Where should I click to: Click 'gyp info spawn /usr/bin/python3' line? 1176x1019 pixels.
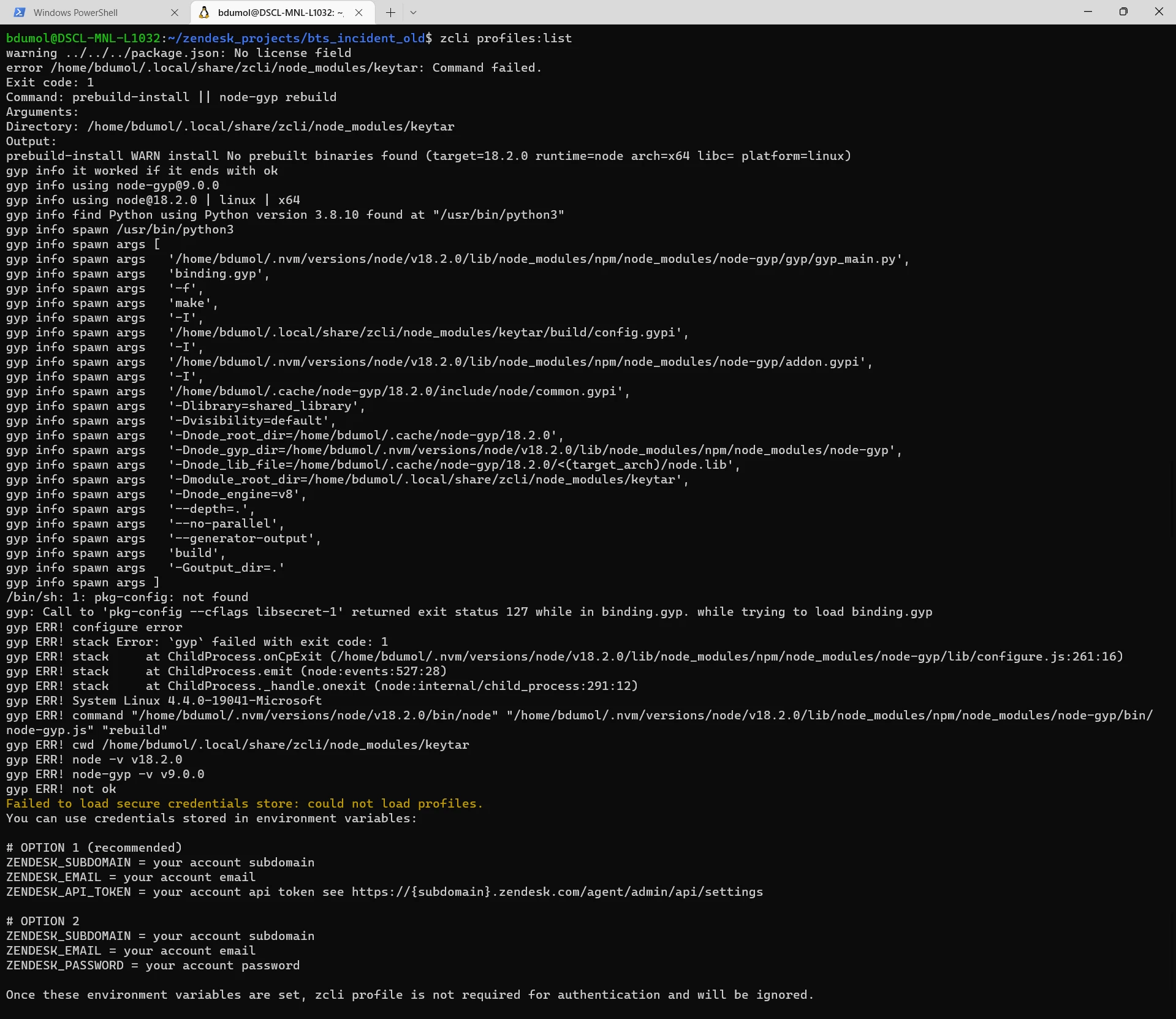click(x=119, y=229)
